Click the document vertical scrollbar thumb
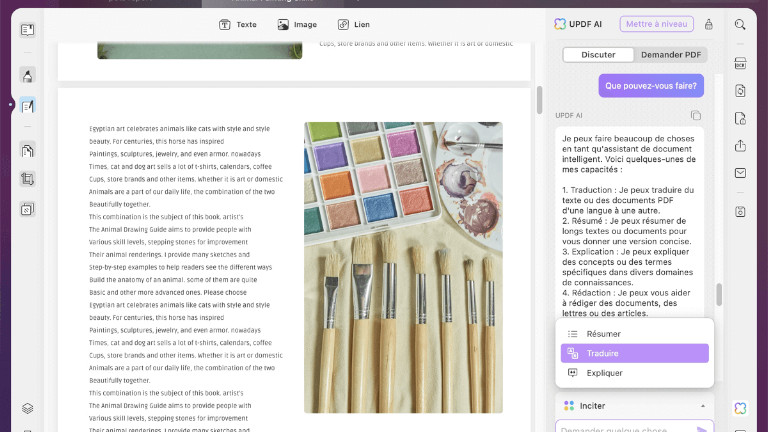The width and height of the screenshot is (768, 432). (x=539, y=100)
